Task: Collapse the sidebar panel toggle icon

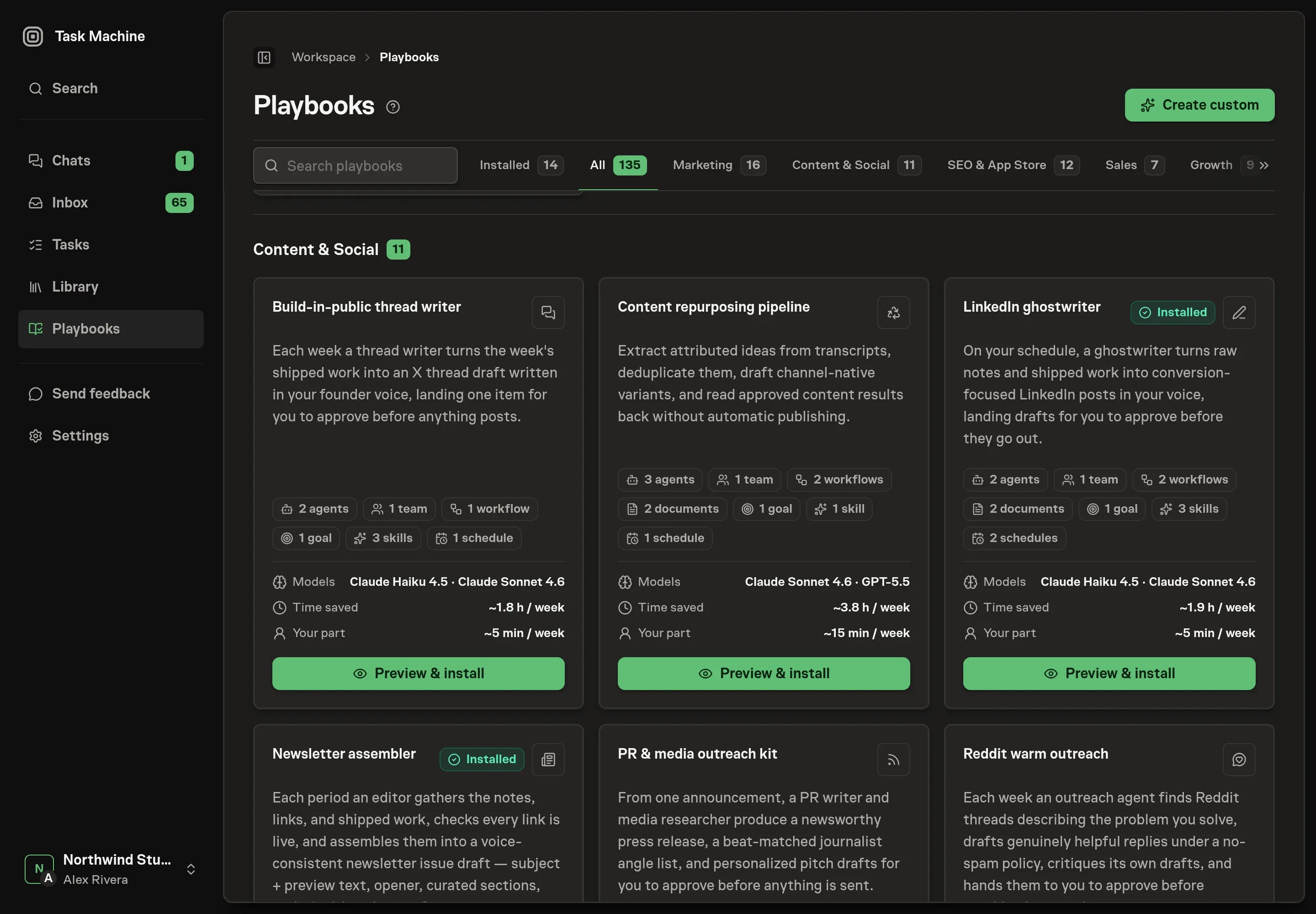Action: point(264,57)
